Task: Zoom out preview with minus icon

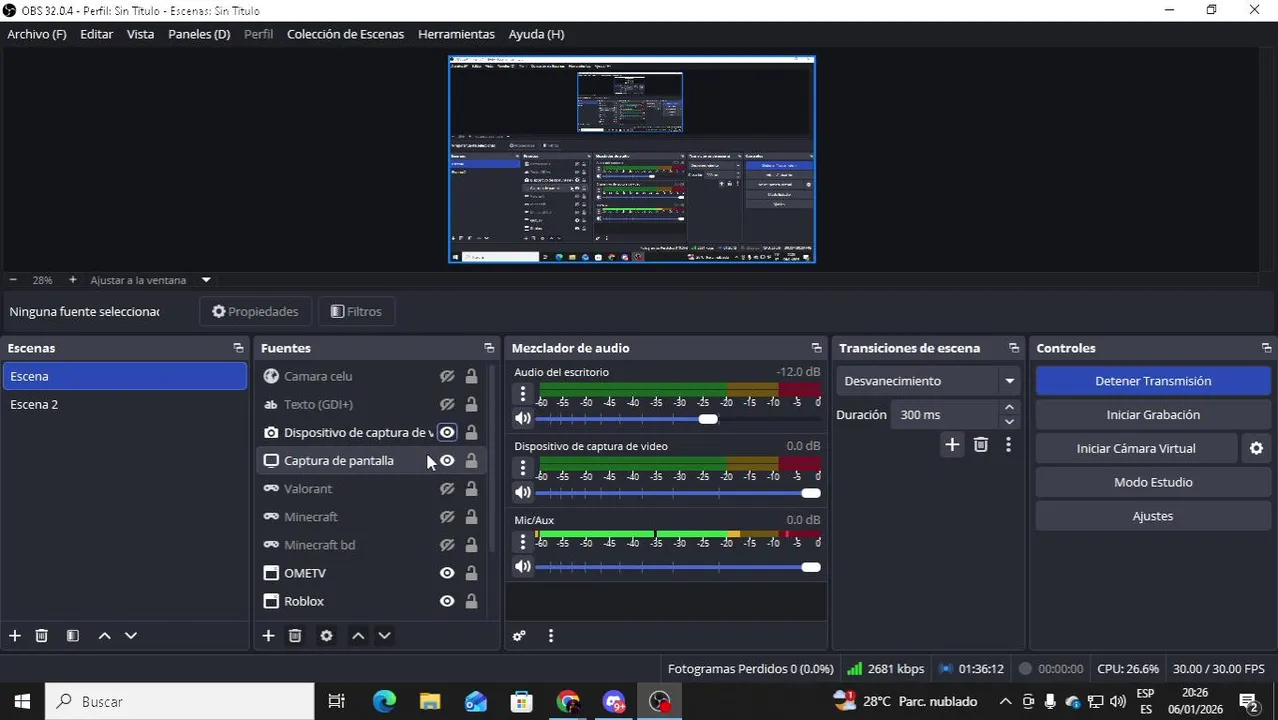Action: coord(13,280)
